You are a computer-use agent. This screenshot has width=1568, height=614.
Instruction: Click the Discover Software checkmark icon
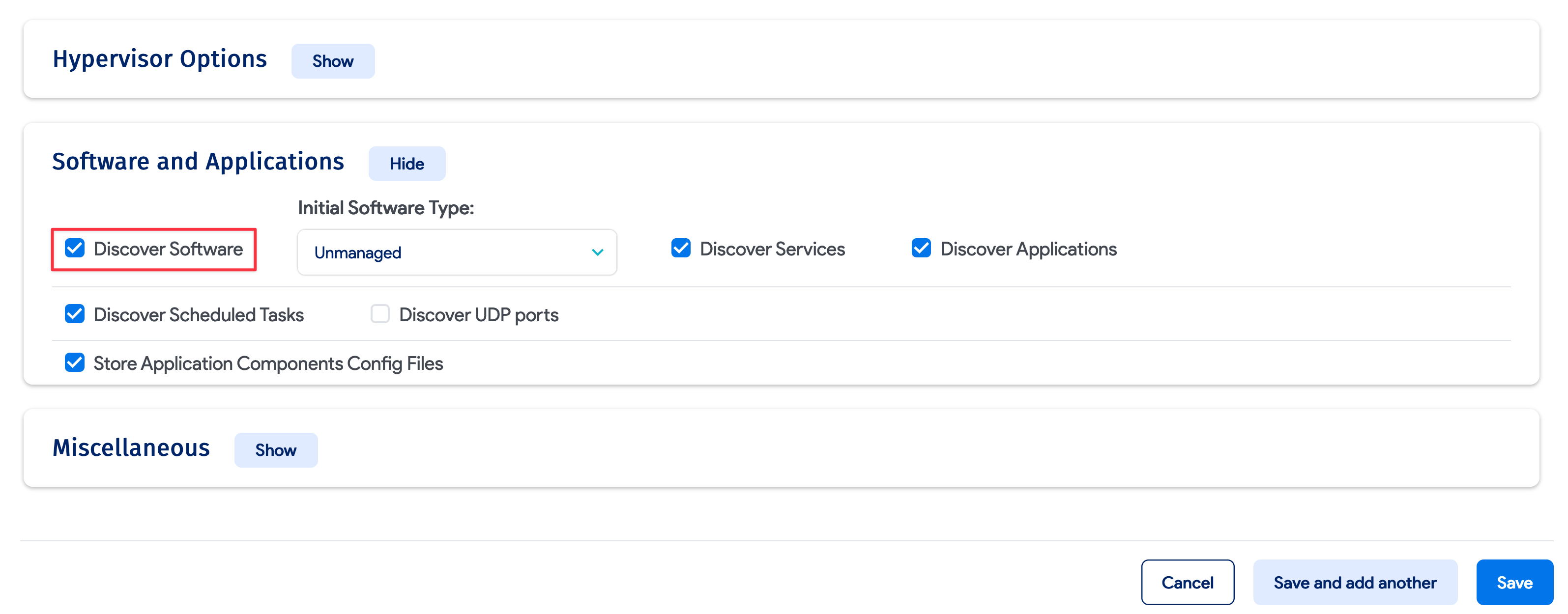click(x=75, y=249)
